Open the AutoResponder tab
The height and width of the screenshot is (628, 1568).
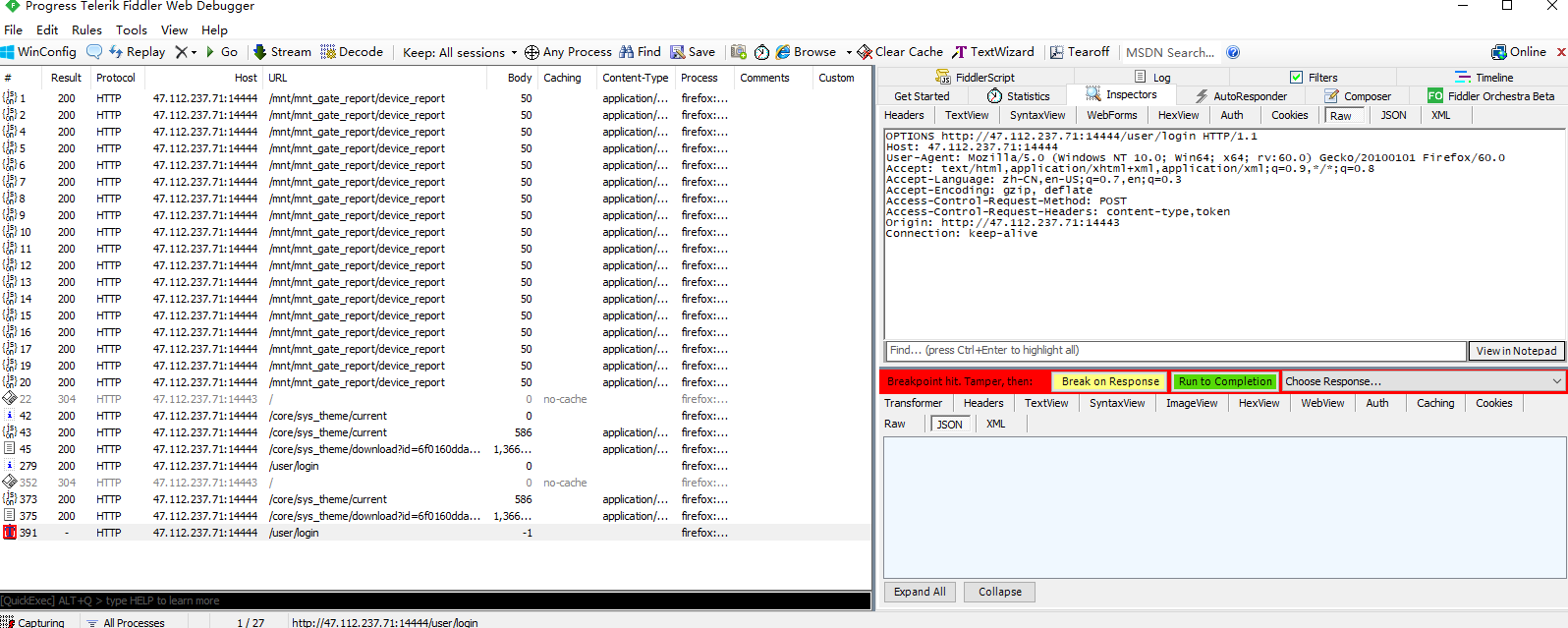click(x=1241, y=96)
